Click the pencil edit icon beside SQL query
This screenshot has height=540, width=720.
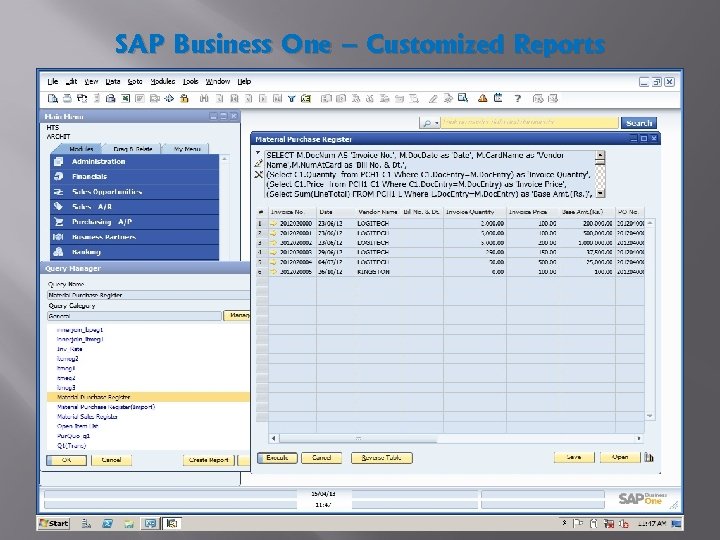click(259, 163)
